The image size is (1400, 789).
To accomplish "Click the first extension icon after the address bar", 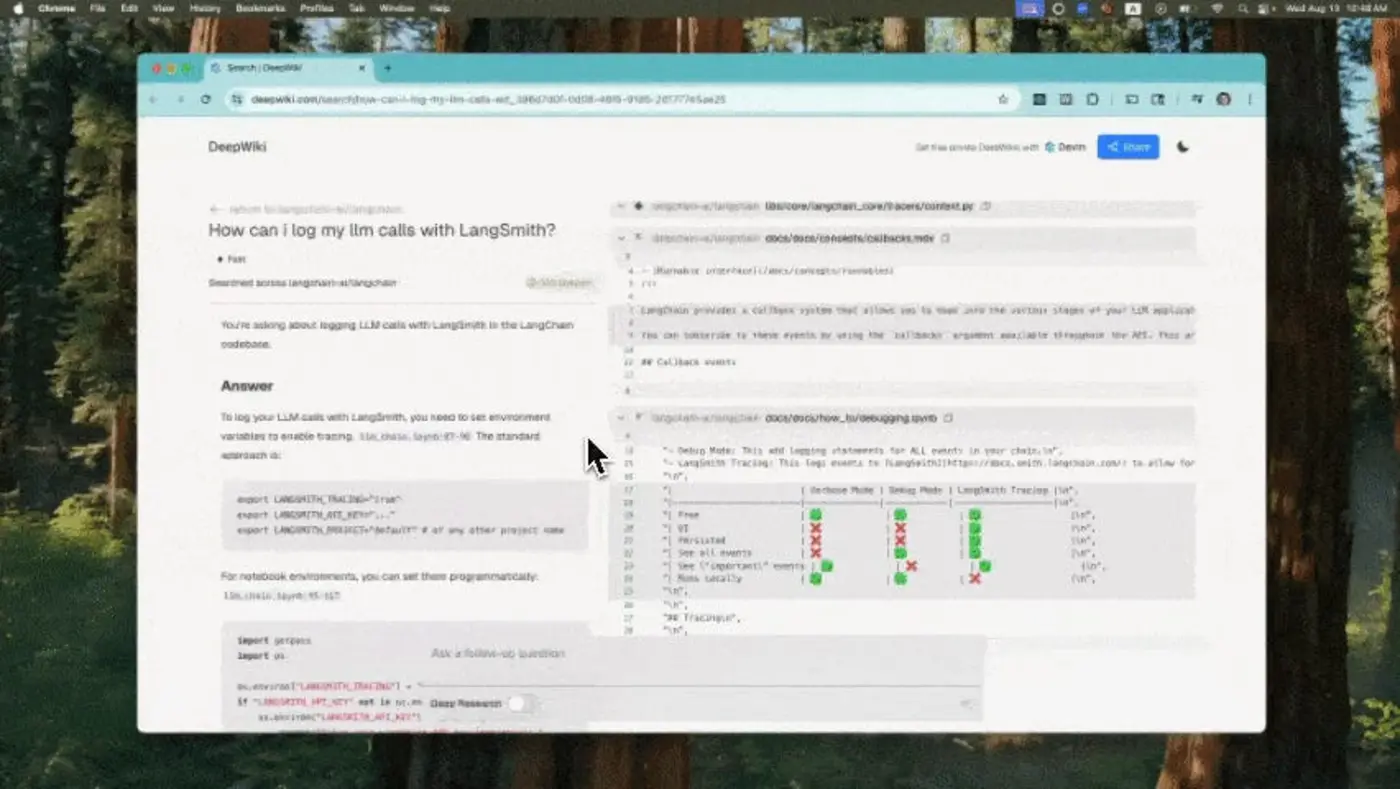I will (x=1040, y=99).
